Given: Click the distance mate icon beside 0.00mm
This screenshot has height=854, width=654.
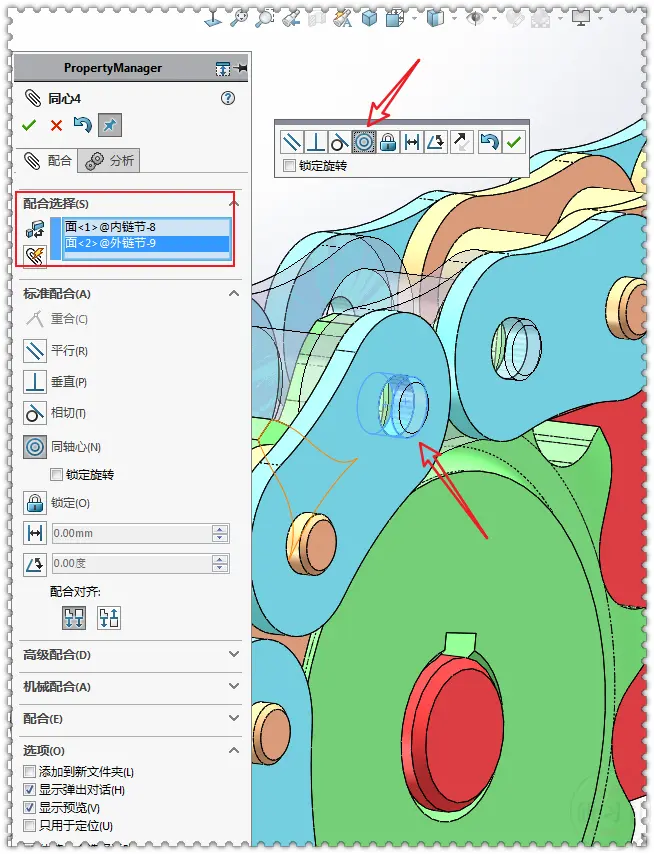Looking at the screenshot, I should point(35,533).
